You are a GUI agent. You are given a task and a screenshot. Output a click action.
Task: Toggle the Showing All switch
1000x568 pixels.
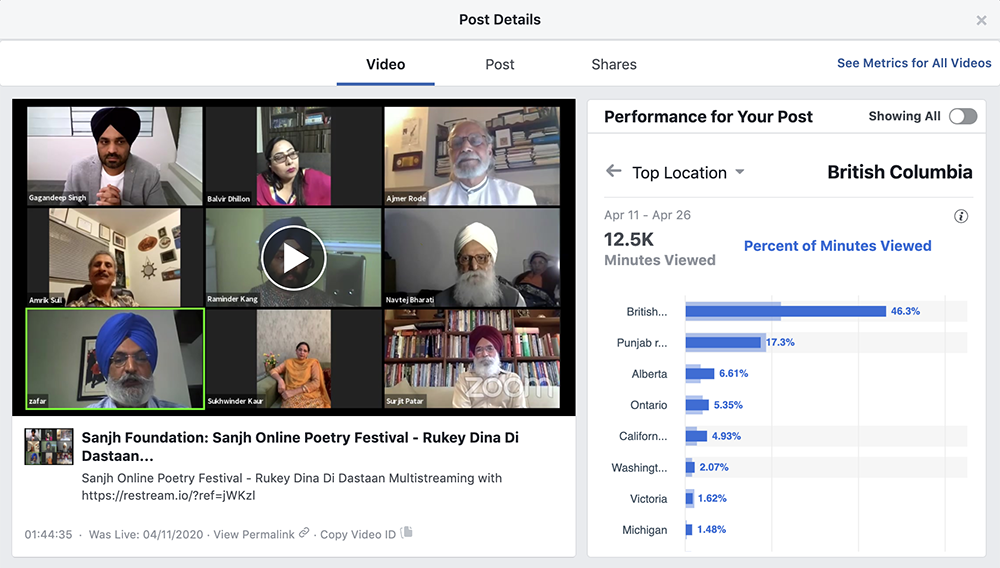(x=962, y=116)
